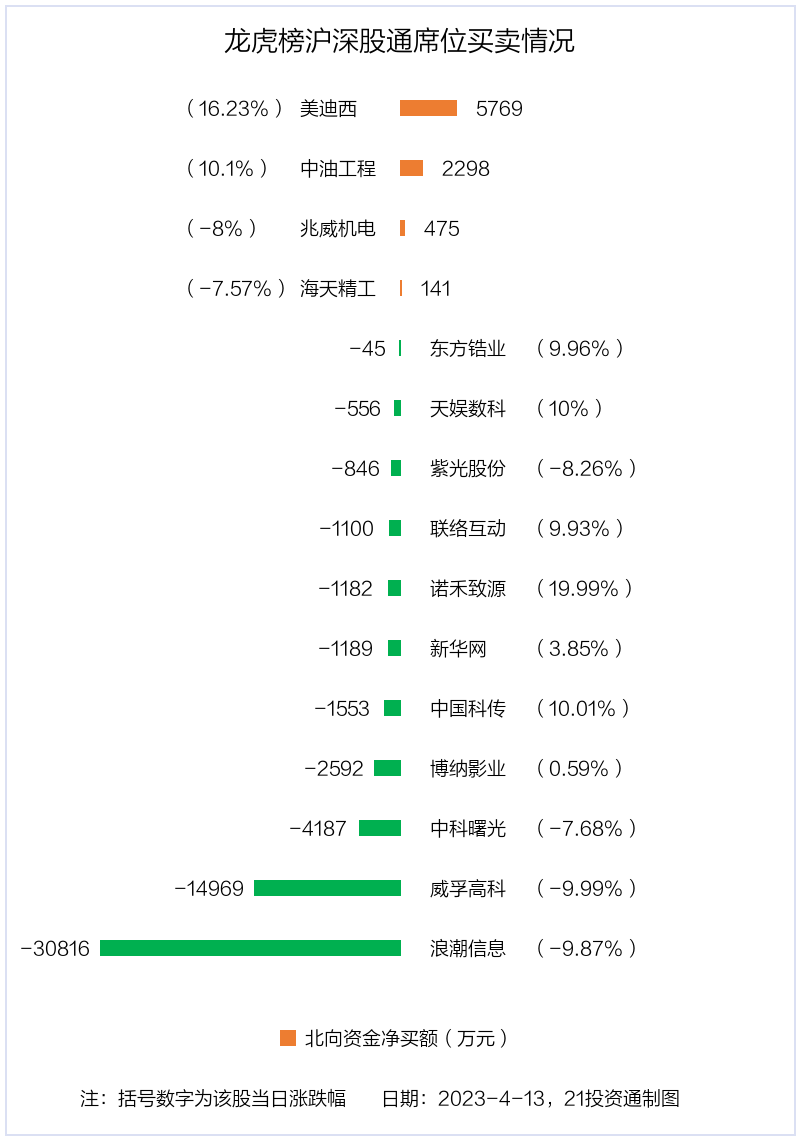Click the -30816 value label

coord(55,948)
